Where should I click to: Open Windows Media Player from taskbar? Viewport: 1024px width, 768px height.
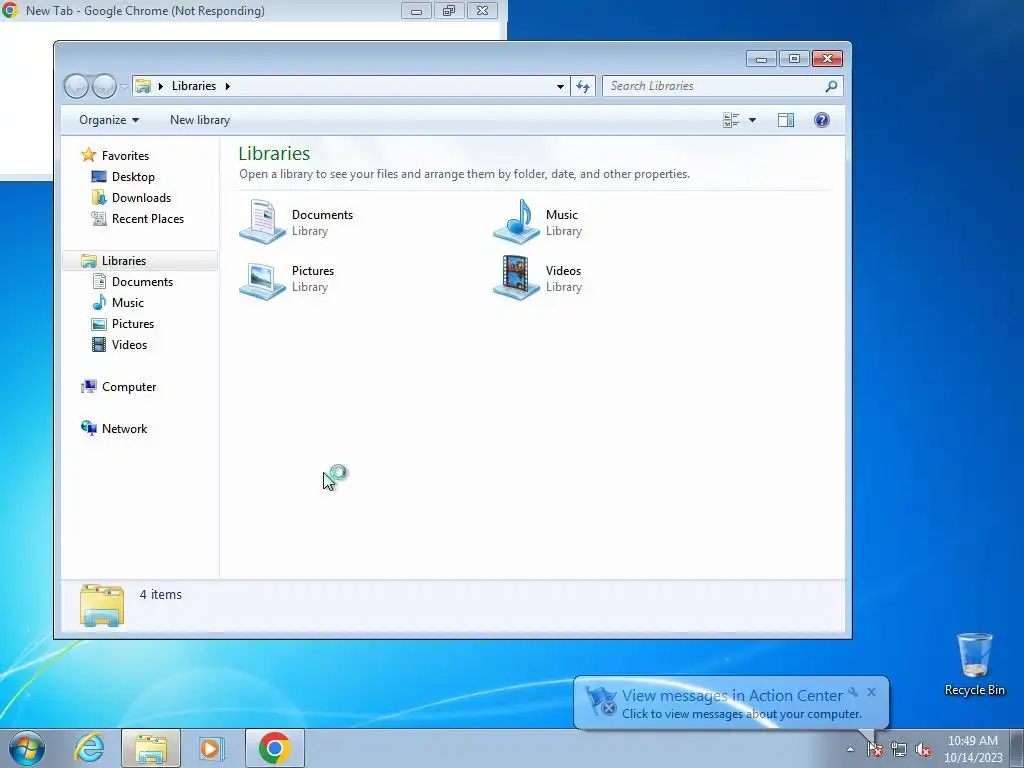[212, 748]
